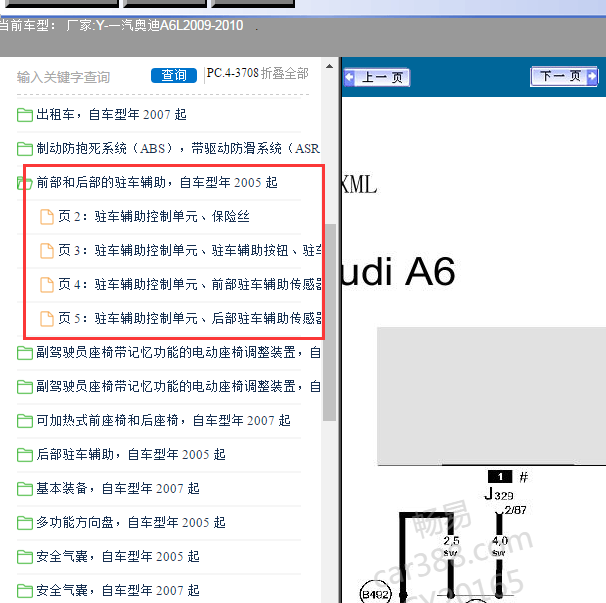Expand folder icon for 制动防抱死系统（ABS）
This screenshot has height=603, width=606.
coord(25,149)
